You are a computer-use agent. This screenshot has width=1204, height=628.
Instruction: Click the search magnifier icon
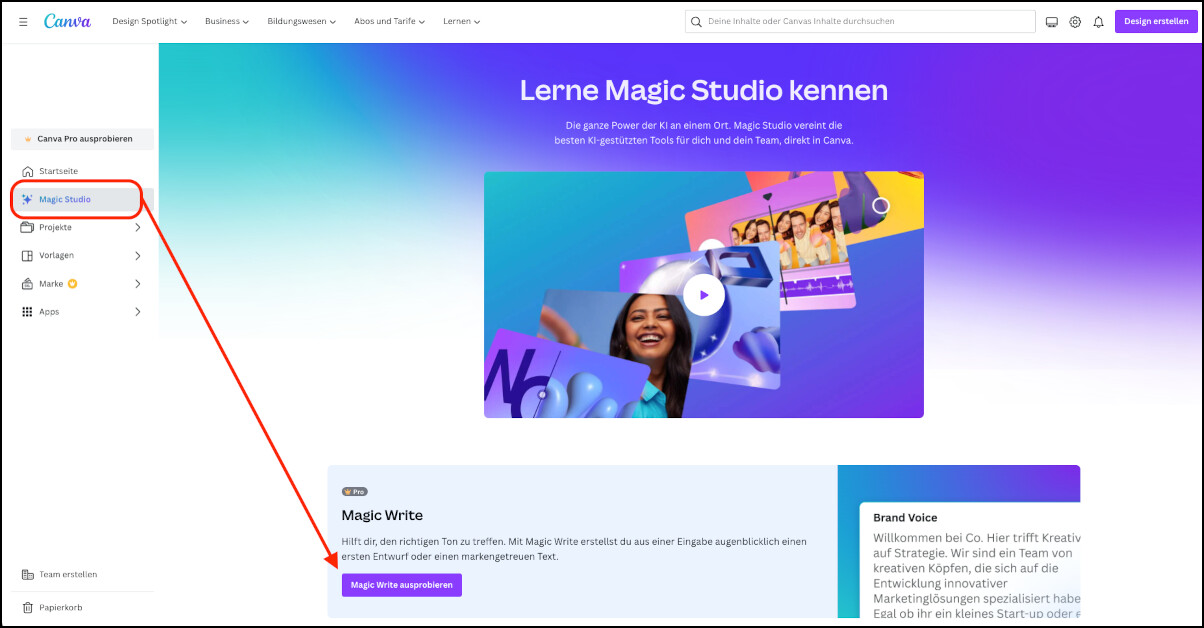pyautogui.click(x=697, y=21)
